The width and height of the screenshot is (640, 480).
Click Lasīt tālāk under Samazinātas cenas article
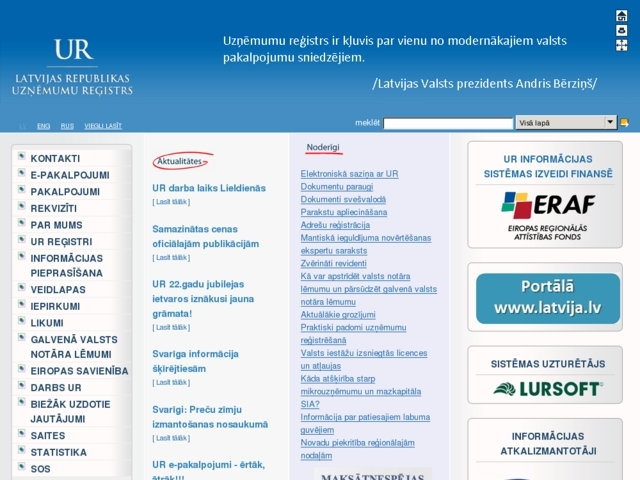pyautogui.click(x=171, y=258)
